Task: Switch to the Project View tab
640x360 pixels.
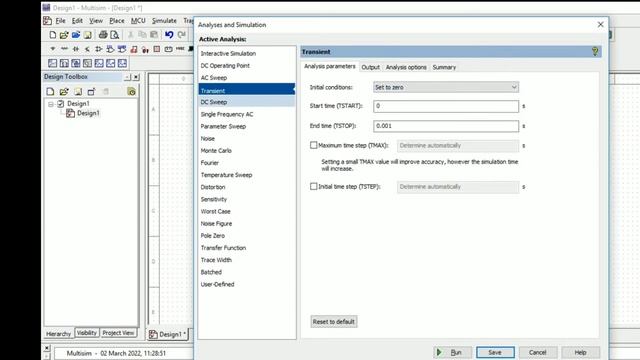Action: point(118,333)
